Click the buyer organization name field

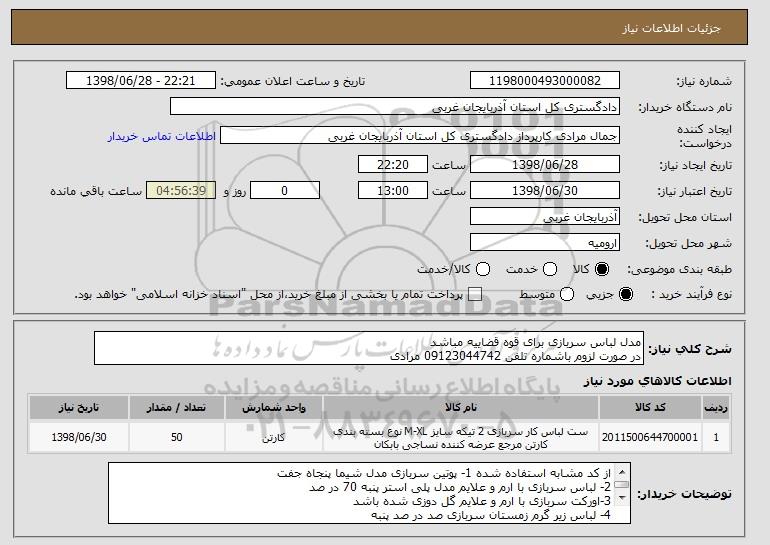click(395, 107)
